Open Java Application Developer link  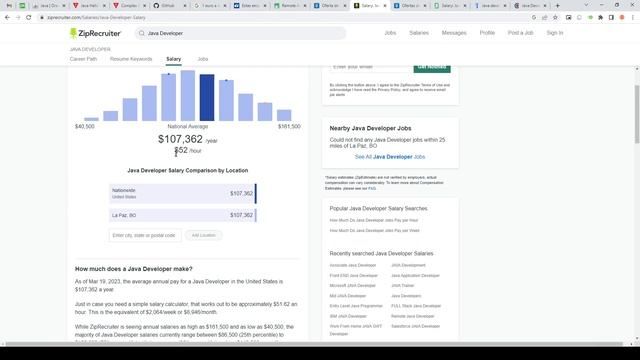point(415,276)
